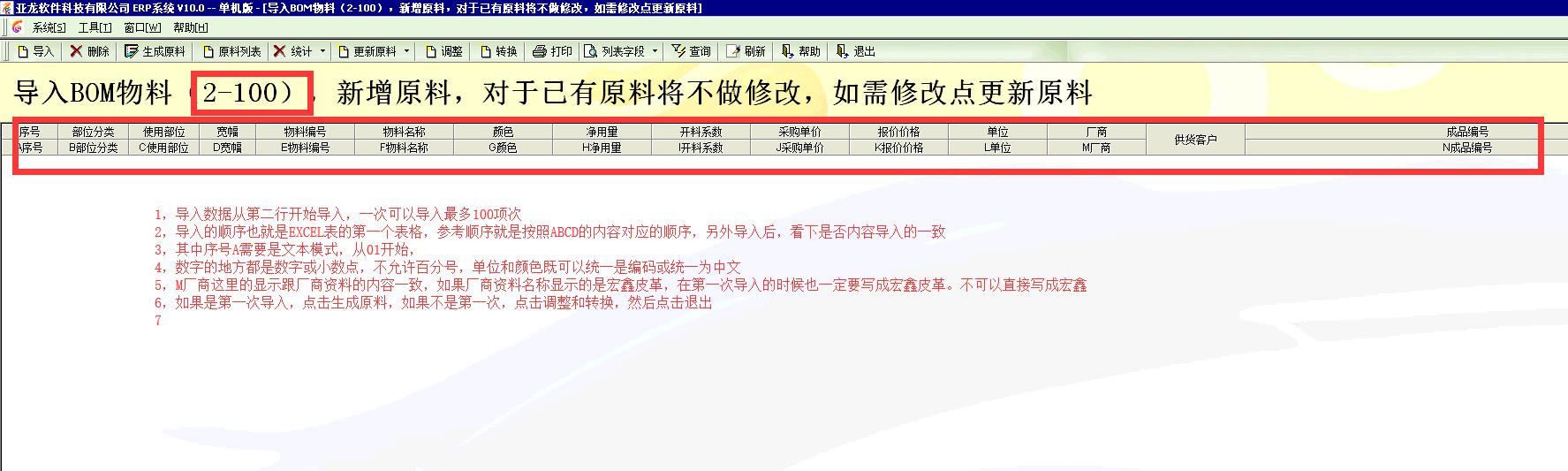Expand the dropdown arrow beside 统计

click(322, 51)
